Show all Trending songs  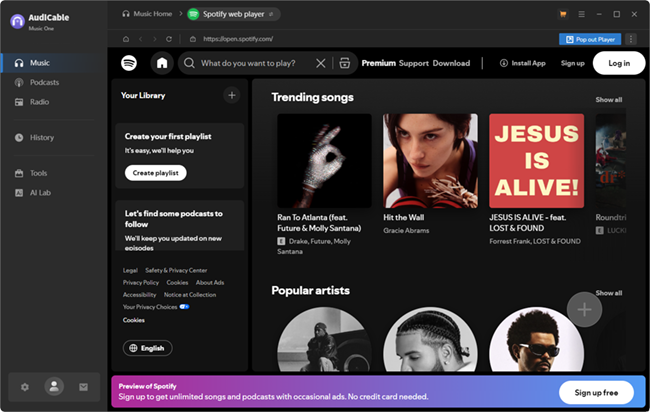[x=609, y=99]
